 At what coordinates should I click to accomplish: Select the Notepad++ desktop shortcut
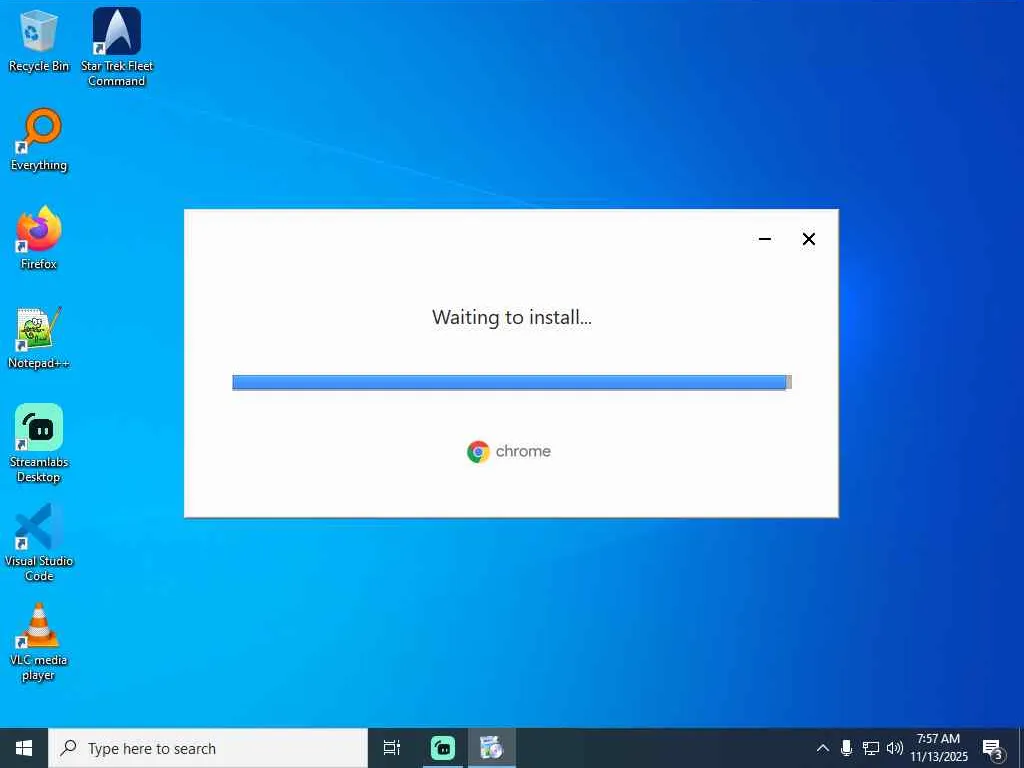tap(39, 338)
